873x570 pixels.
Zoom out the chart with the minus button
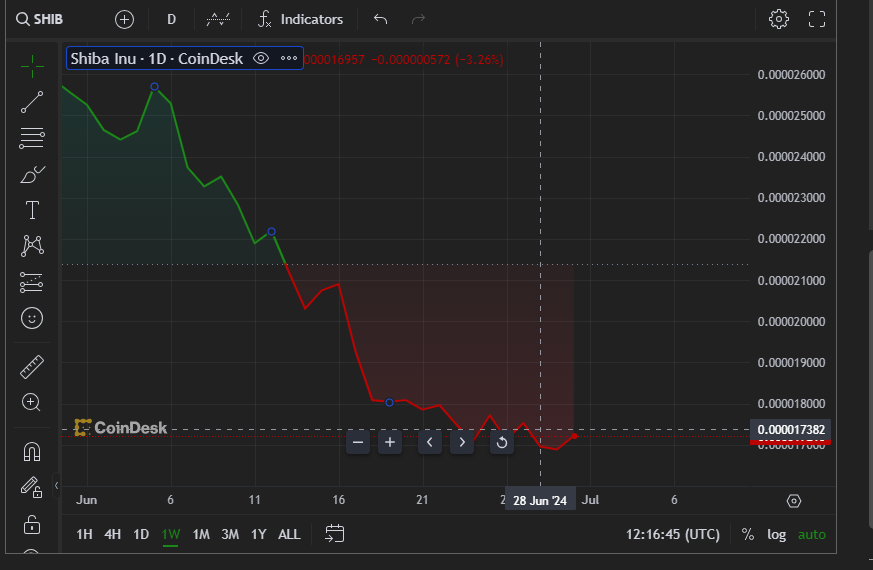(x=358, y=443)
